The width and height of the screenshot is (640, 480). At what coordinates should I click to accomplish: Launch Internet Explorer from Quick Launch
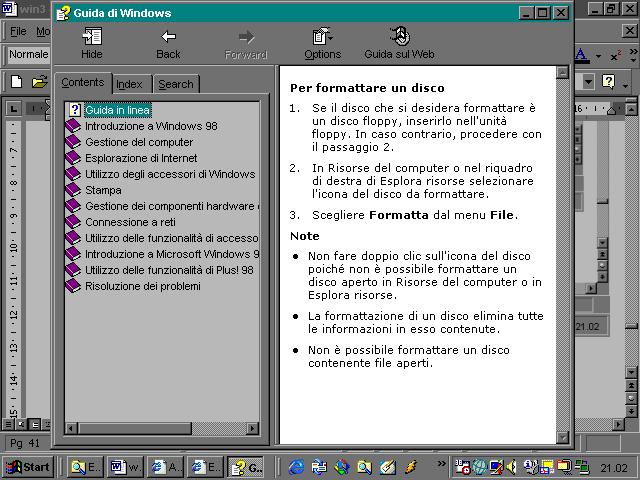[x=296, y=467]
